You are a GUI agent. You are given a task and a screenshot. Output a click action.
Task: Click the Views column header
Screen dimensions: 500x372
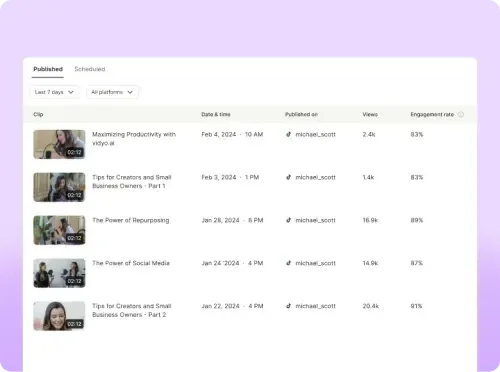(370, 114)
